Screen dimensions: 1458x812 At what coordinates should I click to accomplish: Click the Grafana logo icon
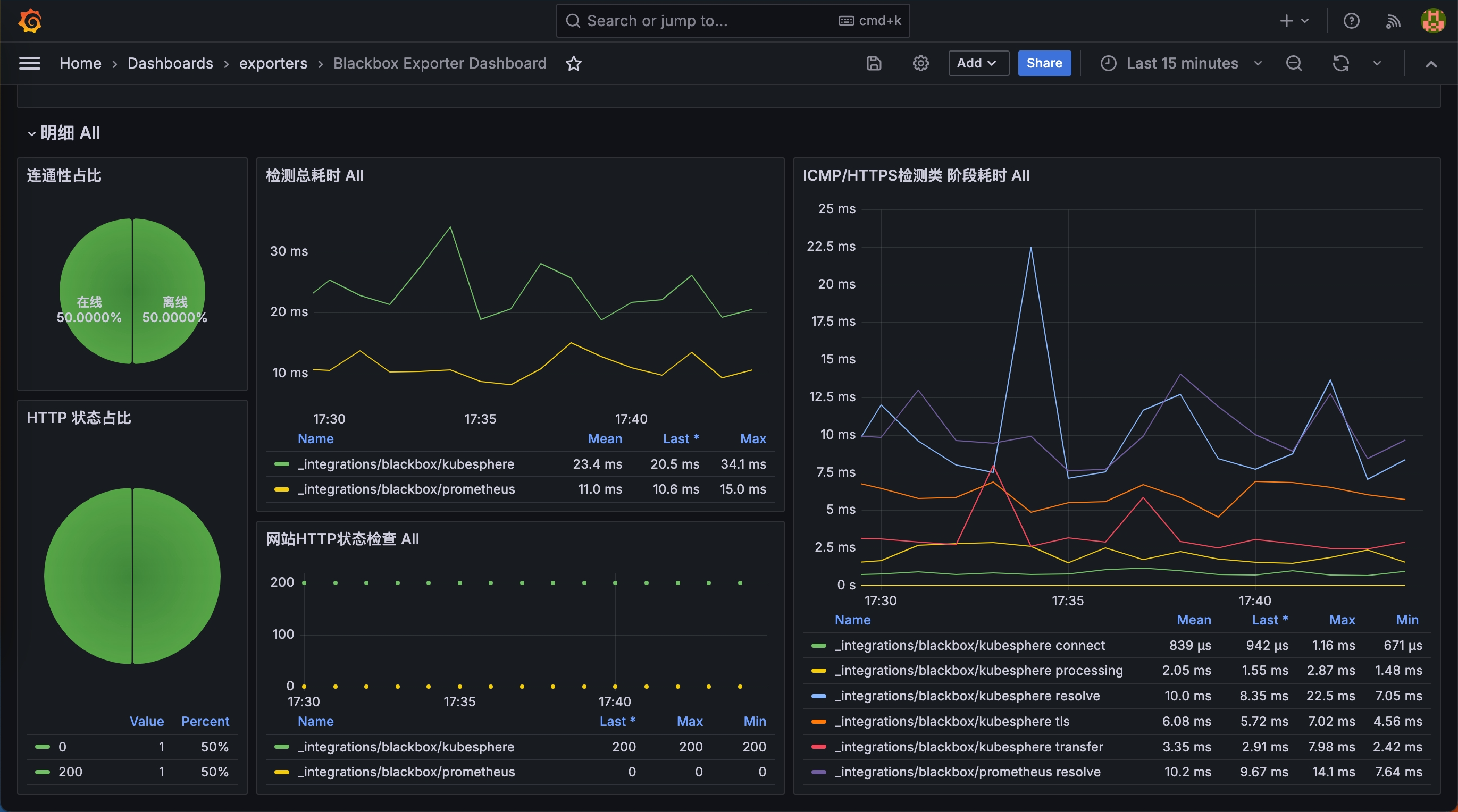pos(30,21)
